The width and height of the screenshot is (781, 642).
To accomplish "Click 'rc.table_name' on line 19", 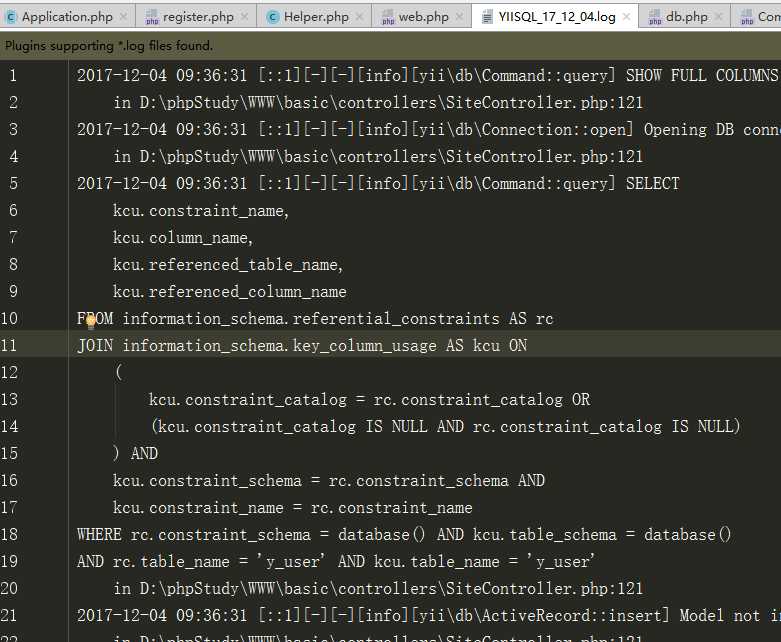I will [171, 562].
